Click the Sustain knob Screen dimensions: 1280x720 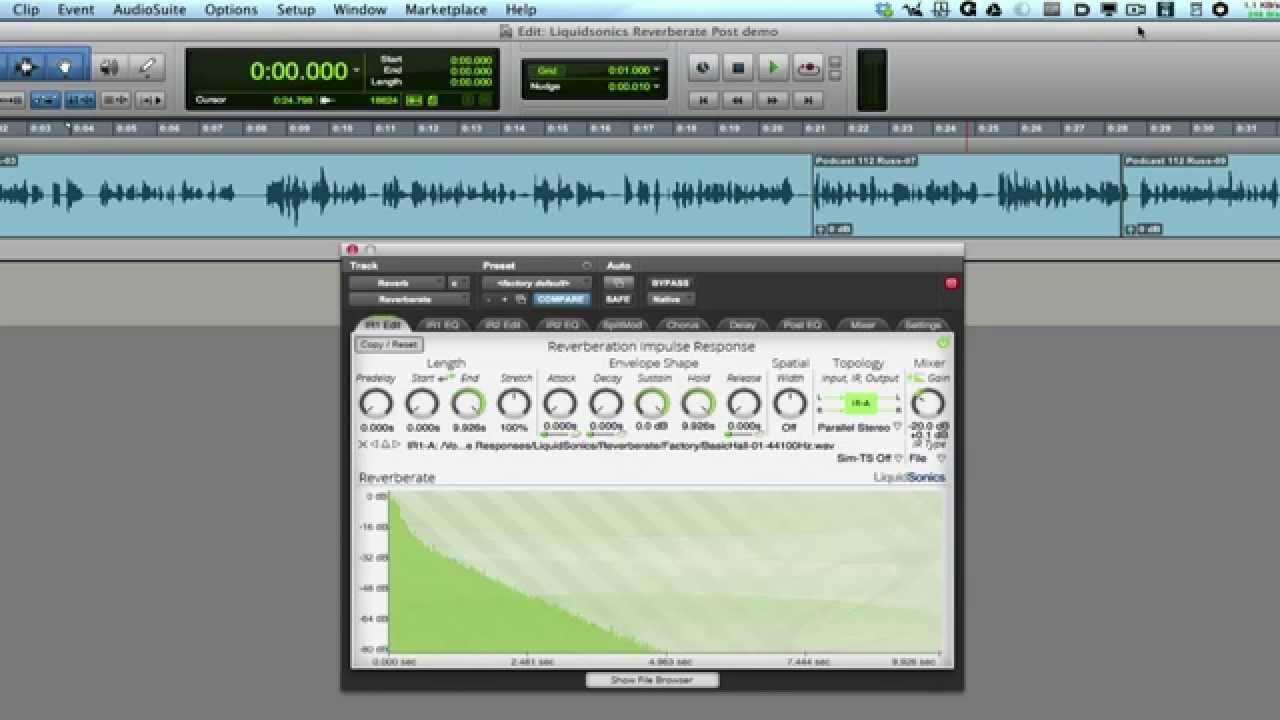[x=652, y=404]
